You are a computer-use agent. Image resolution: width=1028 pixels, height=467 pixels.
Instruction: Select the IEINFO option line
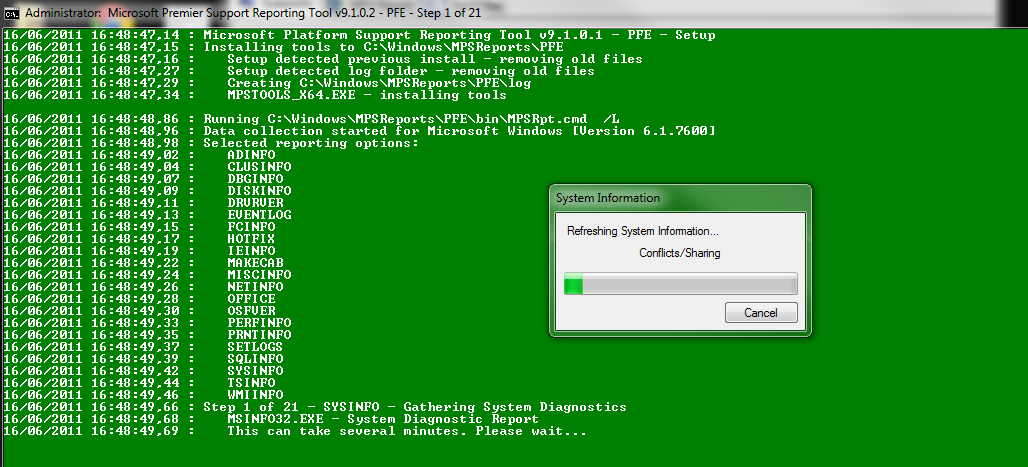coord(139,251)
